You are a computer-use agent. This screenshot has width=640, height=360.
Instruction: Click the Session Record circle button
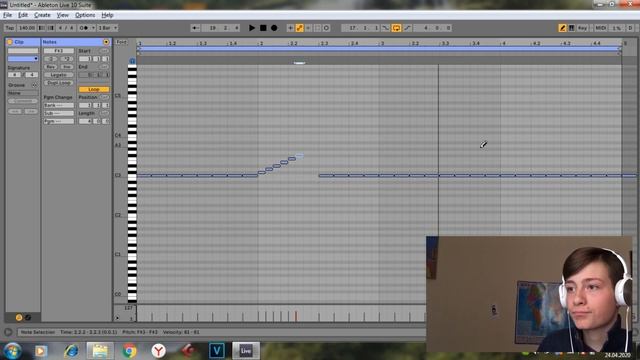[326, 28]
